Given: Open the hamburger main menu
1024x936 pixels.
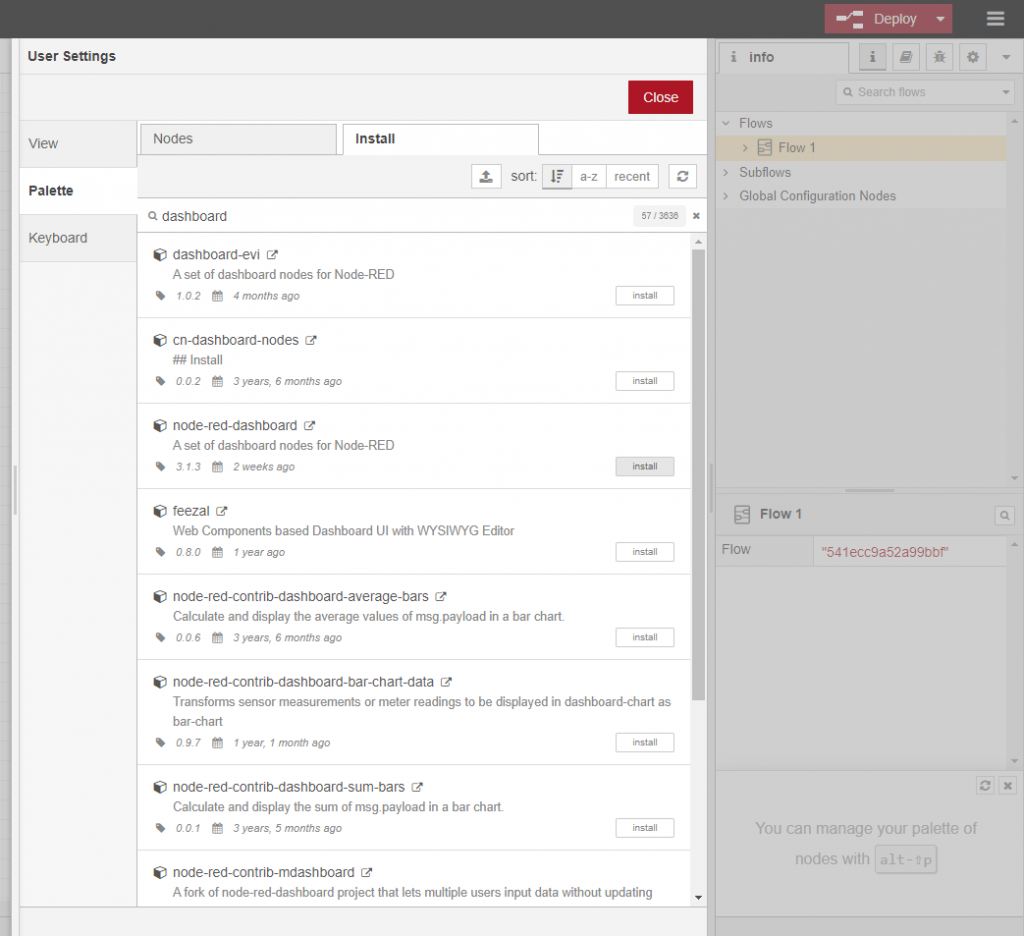Looking at the screenshot, I should coord(995,19).
